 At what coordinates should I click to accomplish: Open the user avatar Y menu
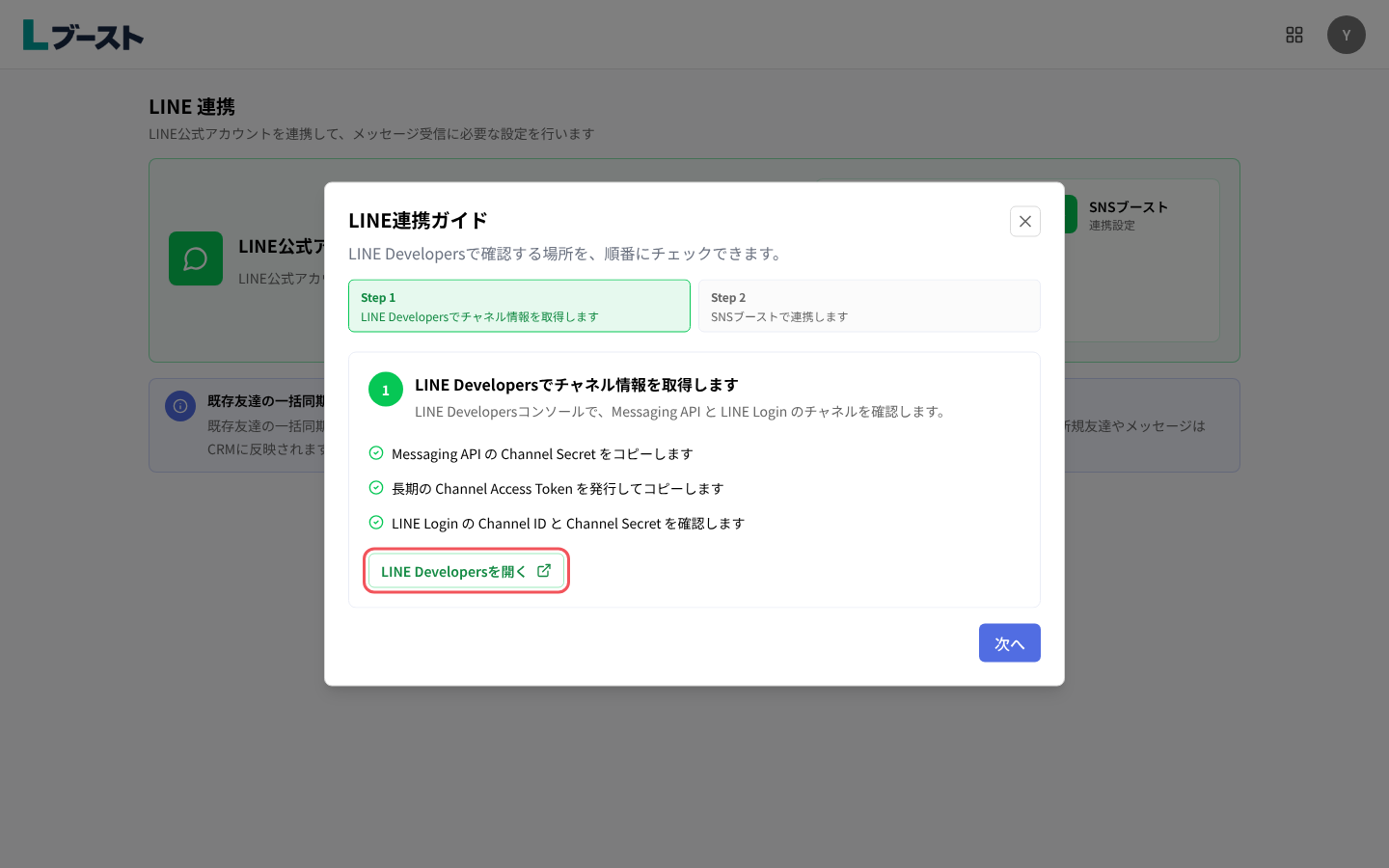[1346, 35]
